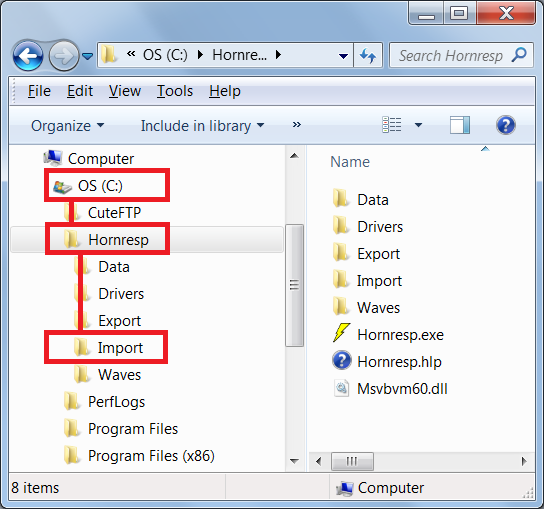The height and width of the screenshot is (509, 544).
Task: Click the Waves folder icon in file list
Action: coord(340,307)
